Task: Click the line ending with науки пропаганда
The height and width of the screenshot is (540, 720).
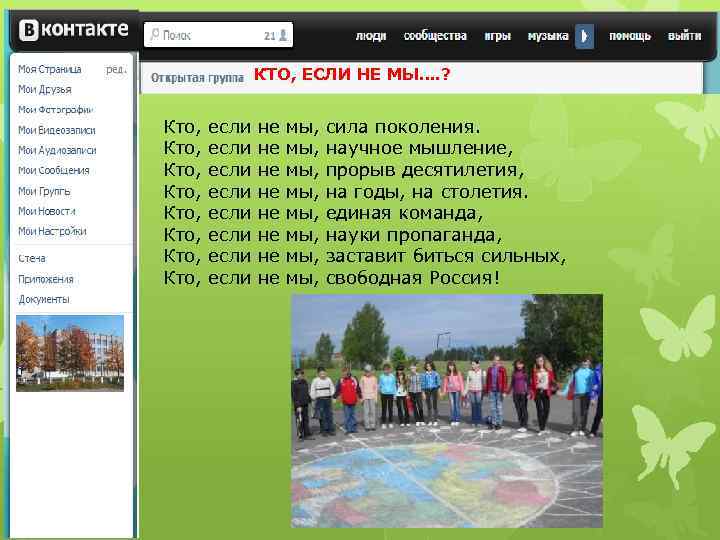Action: [333, 235]
